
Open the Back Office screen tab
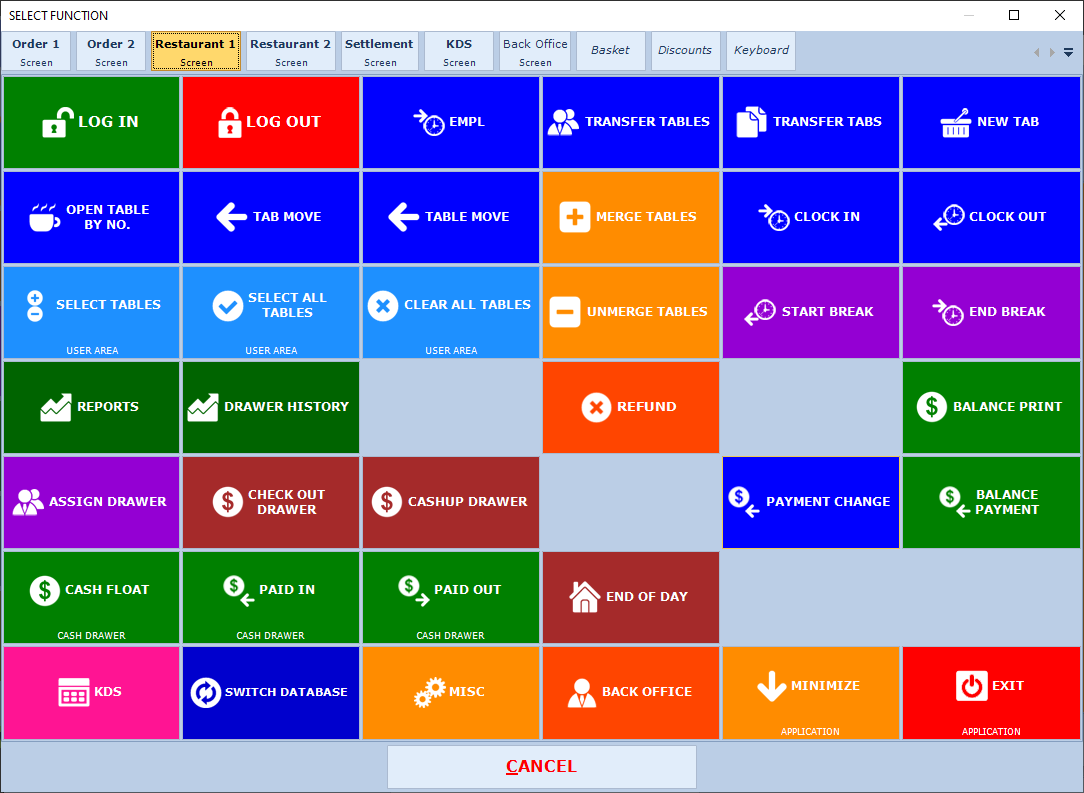click(x=535, y=51)
